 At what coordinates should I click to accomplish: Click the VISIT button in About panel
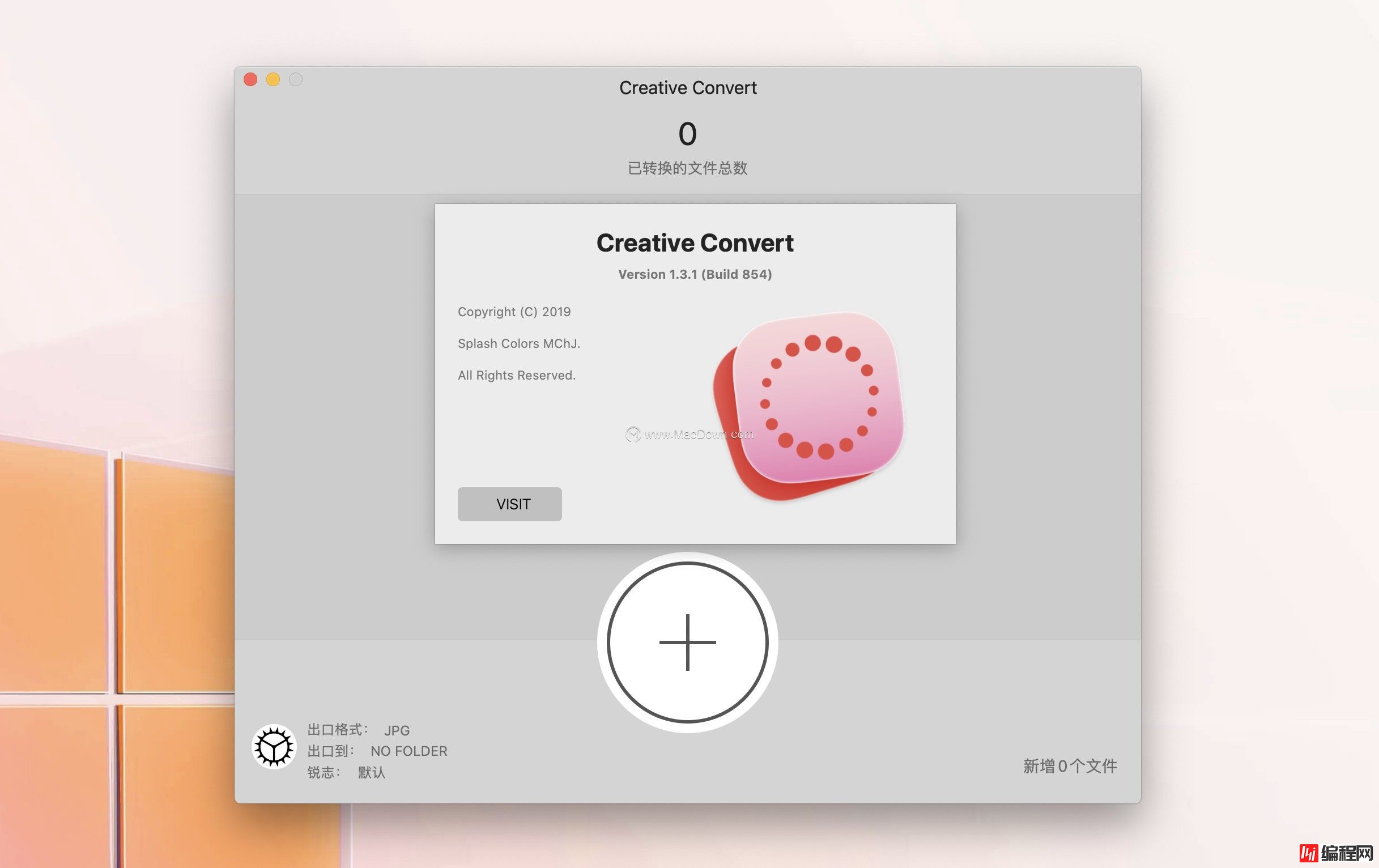(510, 504)
